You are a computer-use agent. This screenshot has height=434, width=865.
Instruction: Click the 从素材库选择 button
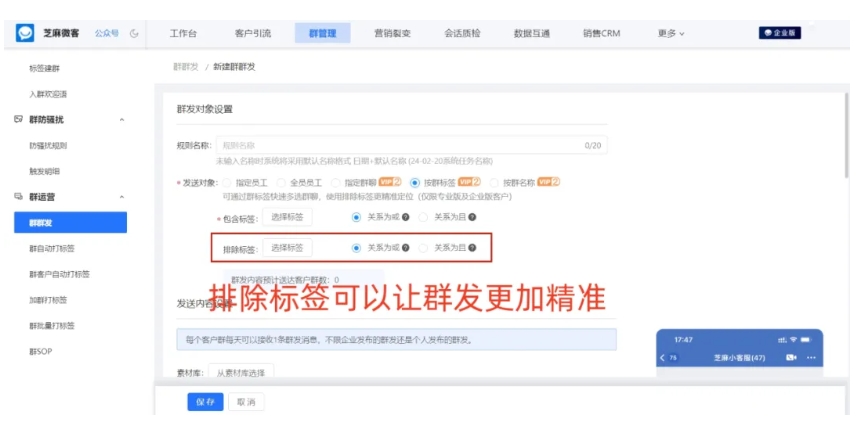[x=241, y=372]
